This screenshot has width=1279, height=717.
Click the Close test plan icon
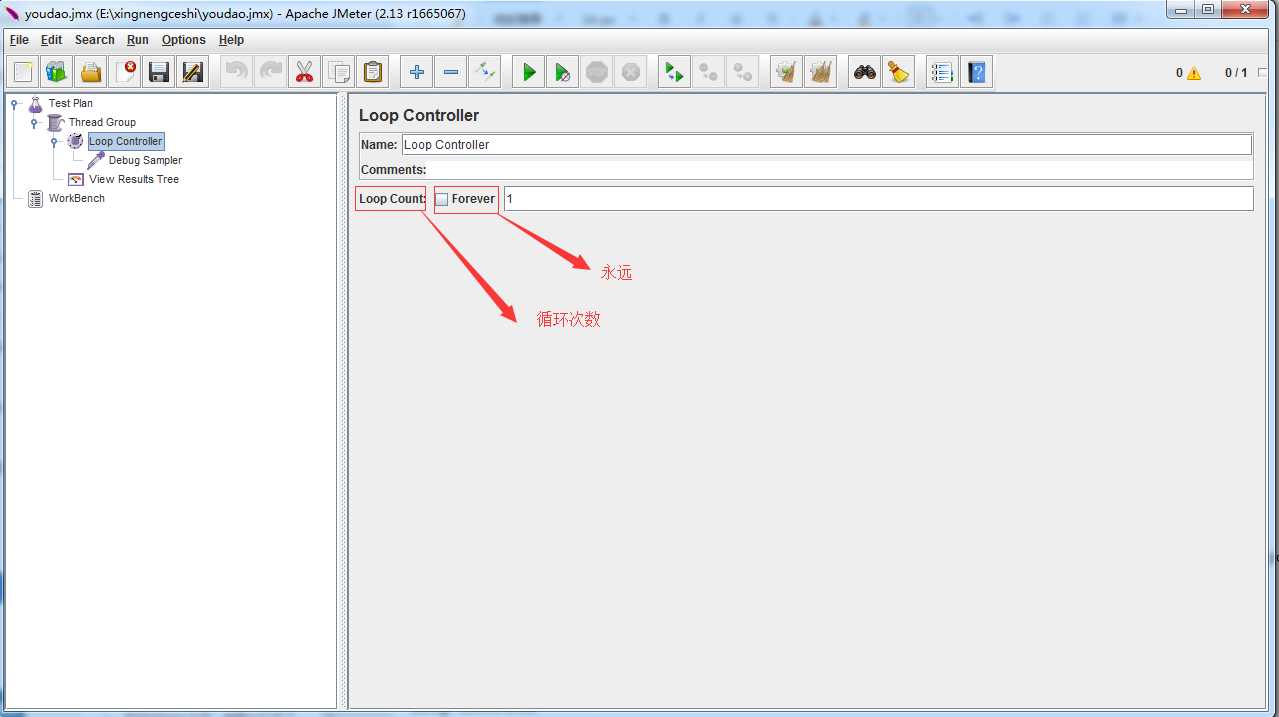tap(125, 72)
